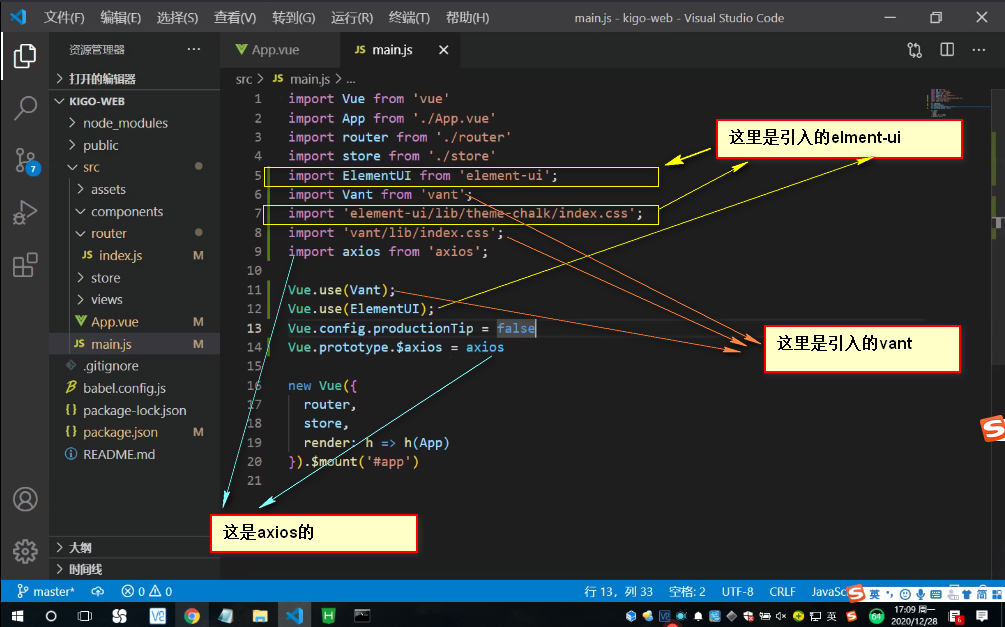The image size is (1005, 627).
Task: Split the editor to the right
Action: pyautogui.click(x=947, y=50)
